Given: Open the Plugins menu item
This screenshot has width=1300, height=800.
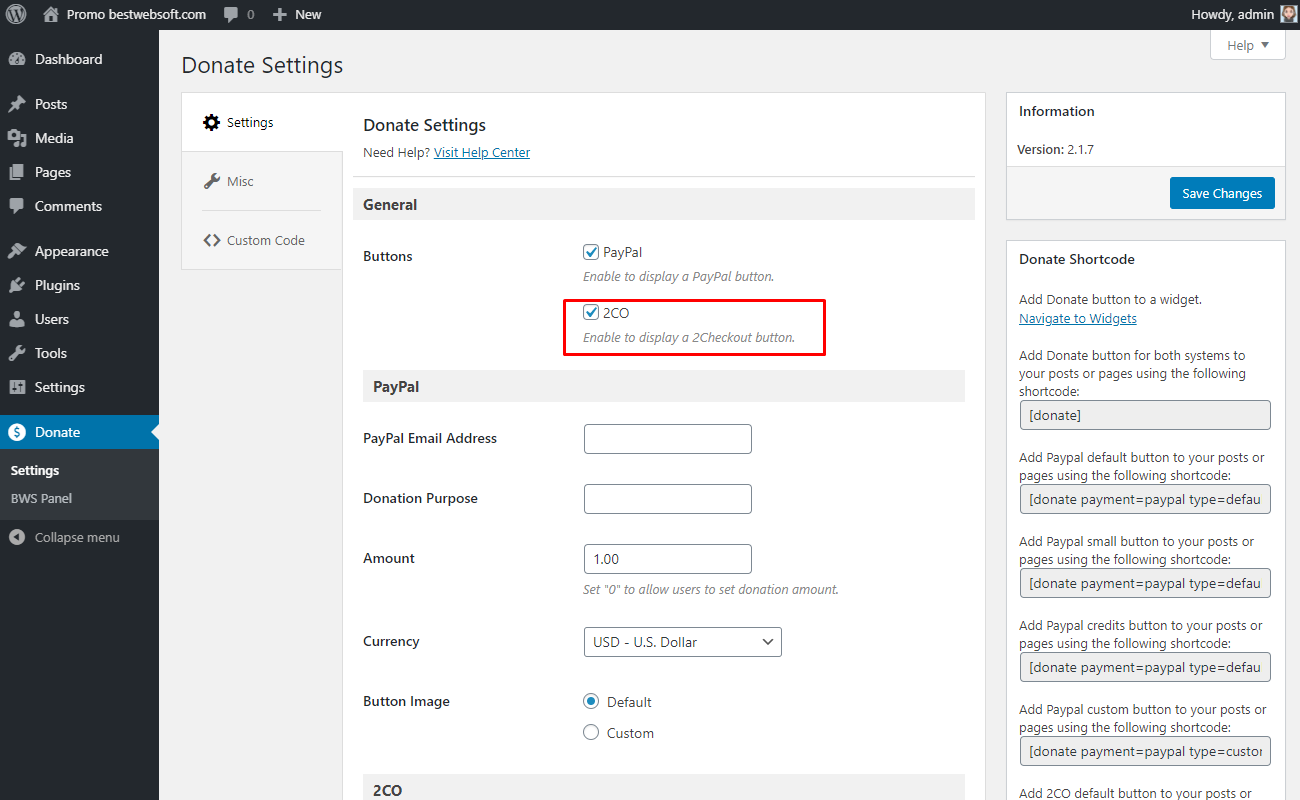Looking at the screenshot, I should coord(79,285).
